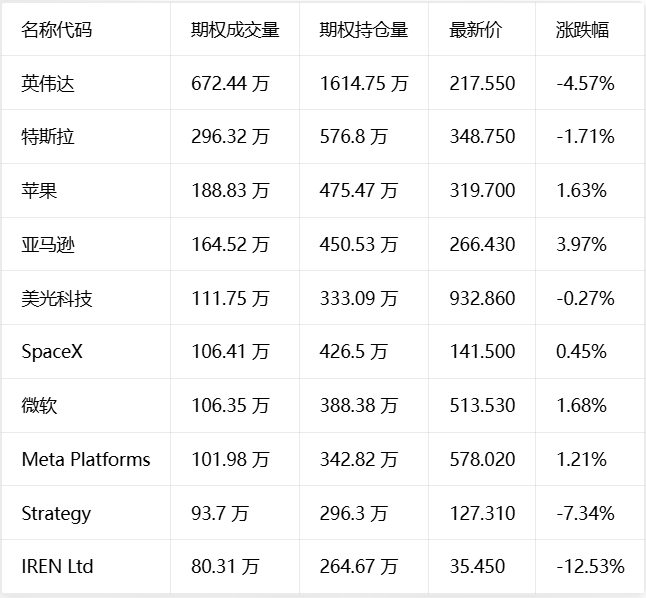
Task: Click the Strategy stock name
Action: click(x=56, y=514)
